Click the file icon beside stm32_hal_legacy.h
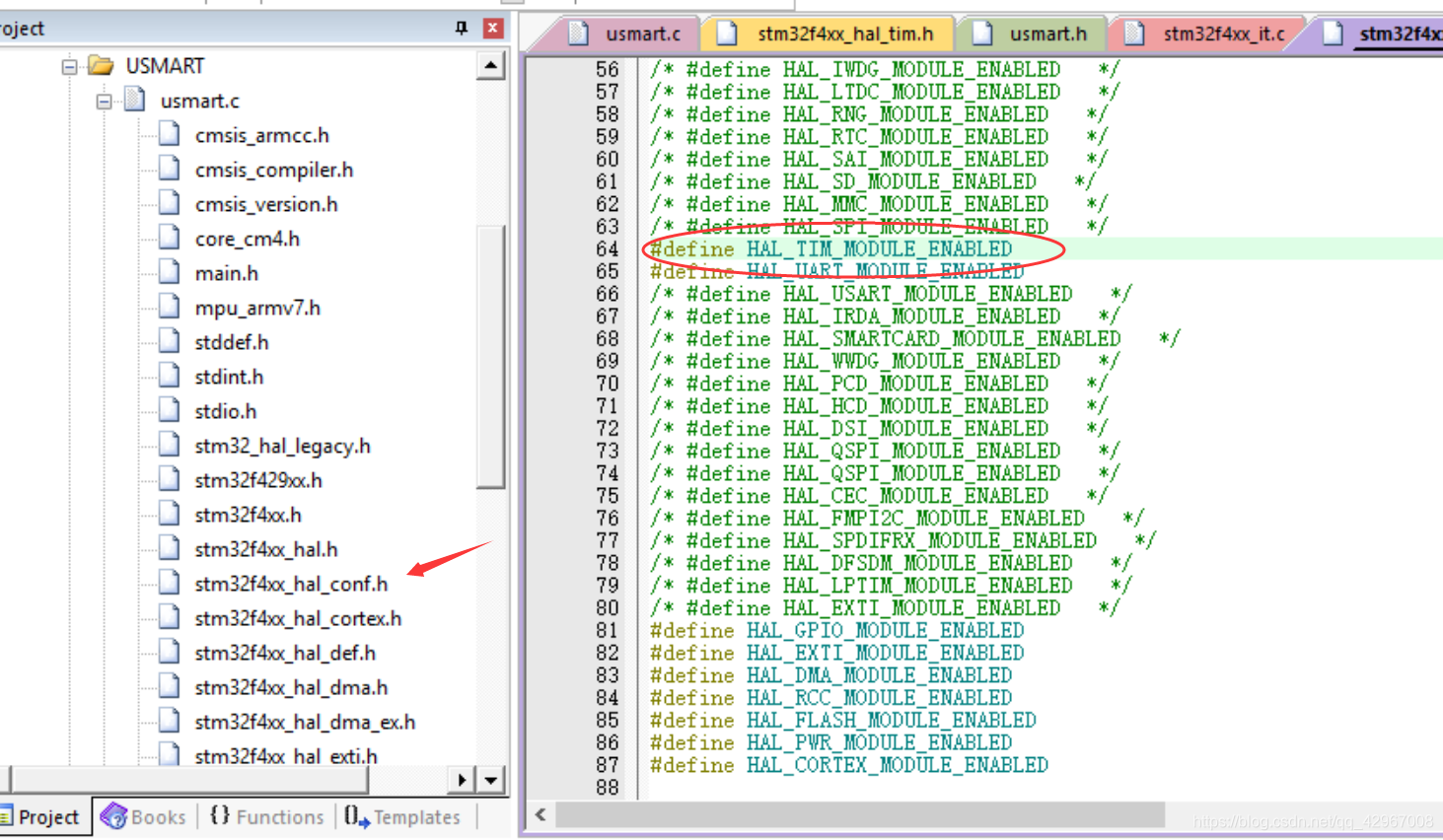 tap(170, 445)
